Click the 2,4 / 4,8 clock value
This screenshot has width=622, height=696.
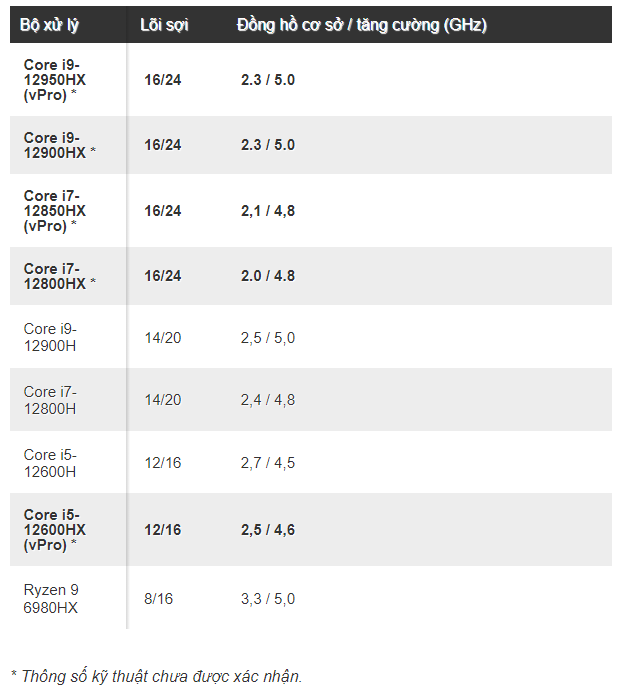268,400
